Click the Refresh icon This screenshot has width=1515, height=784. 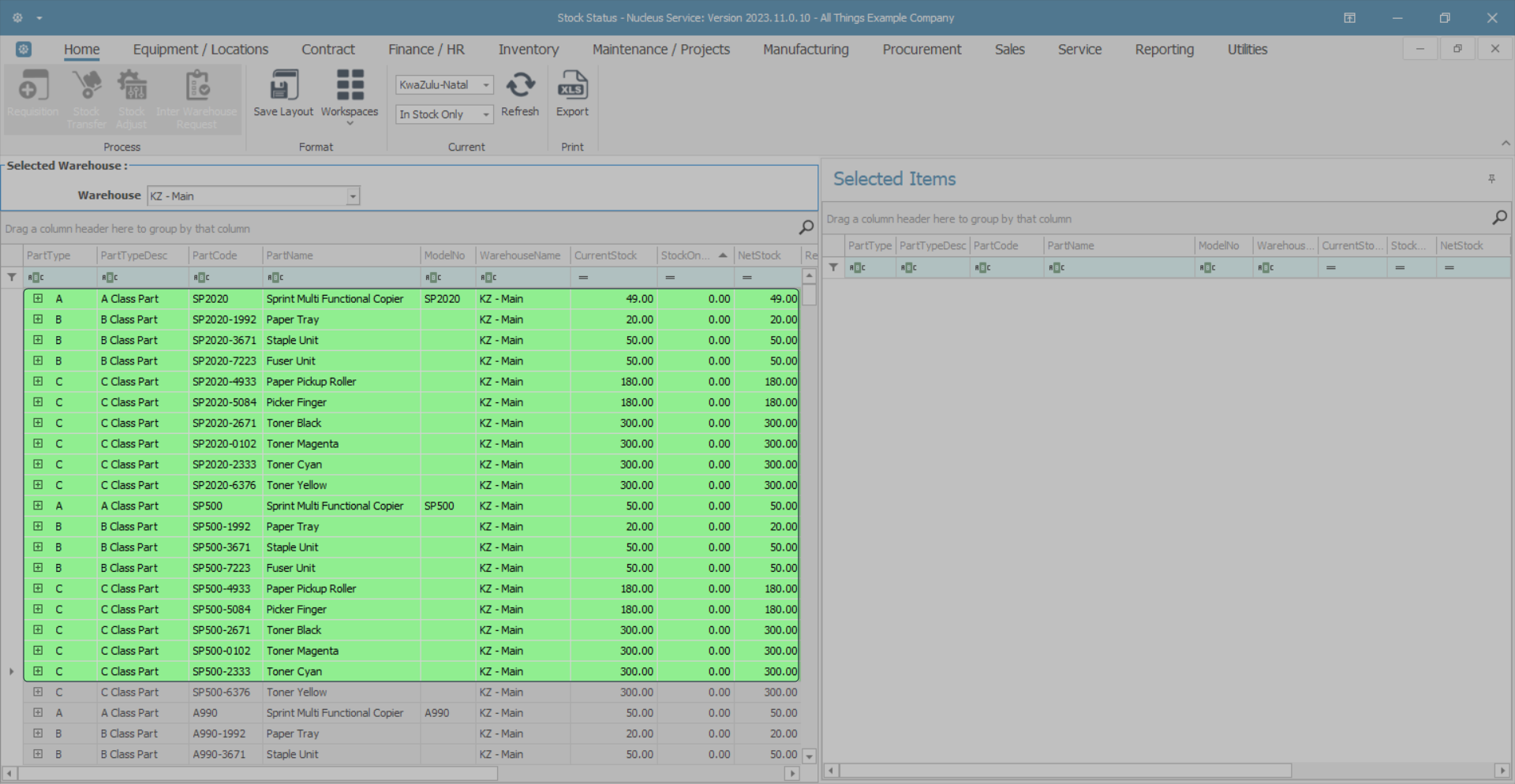tap(520, 86)
